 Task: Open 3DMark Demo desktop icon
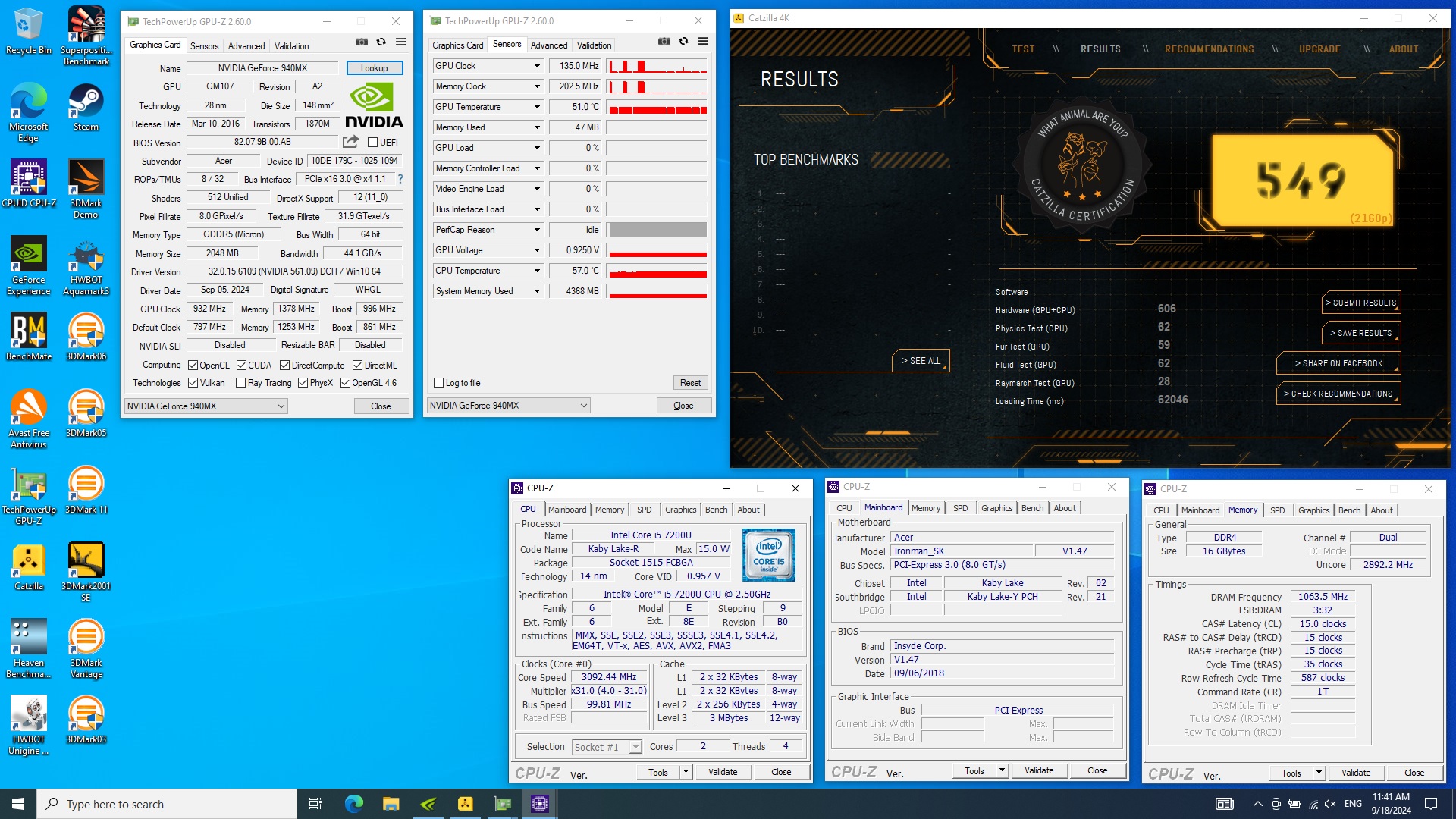(x=86, y=189)
